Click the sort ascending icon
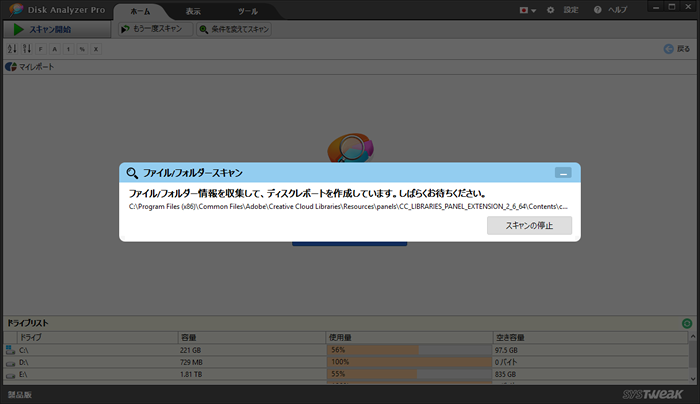The width and height of the screenshot is (700, 404). (x=12, y=49)
